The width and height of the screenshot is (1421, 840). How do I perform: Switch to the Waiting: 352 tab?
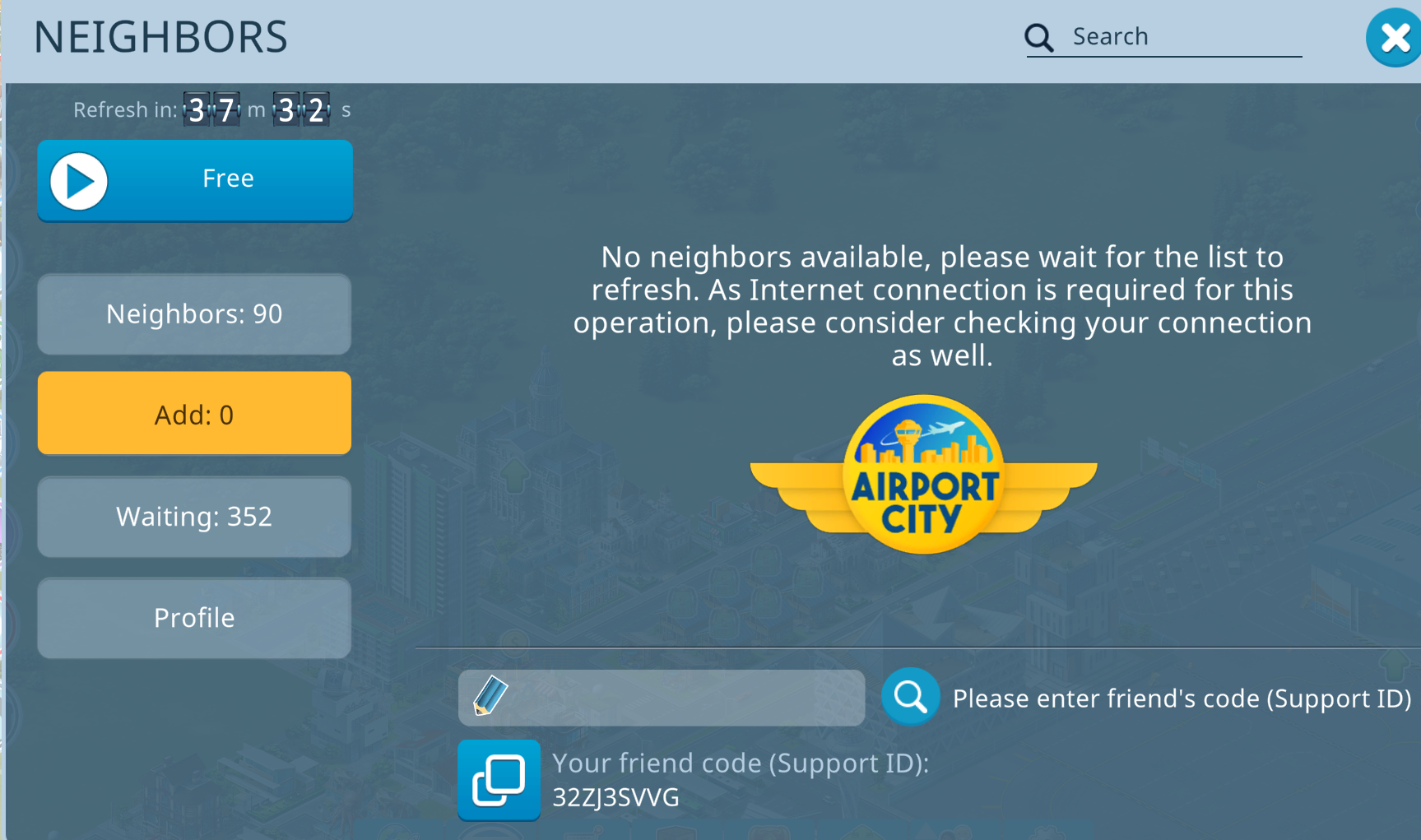194,517
